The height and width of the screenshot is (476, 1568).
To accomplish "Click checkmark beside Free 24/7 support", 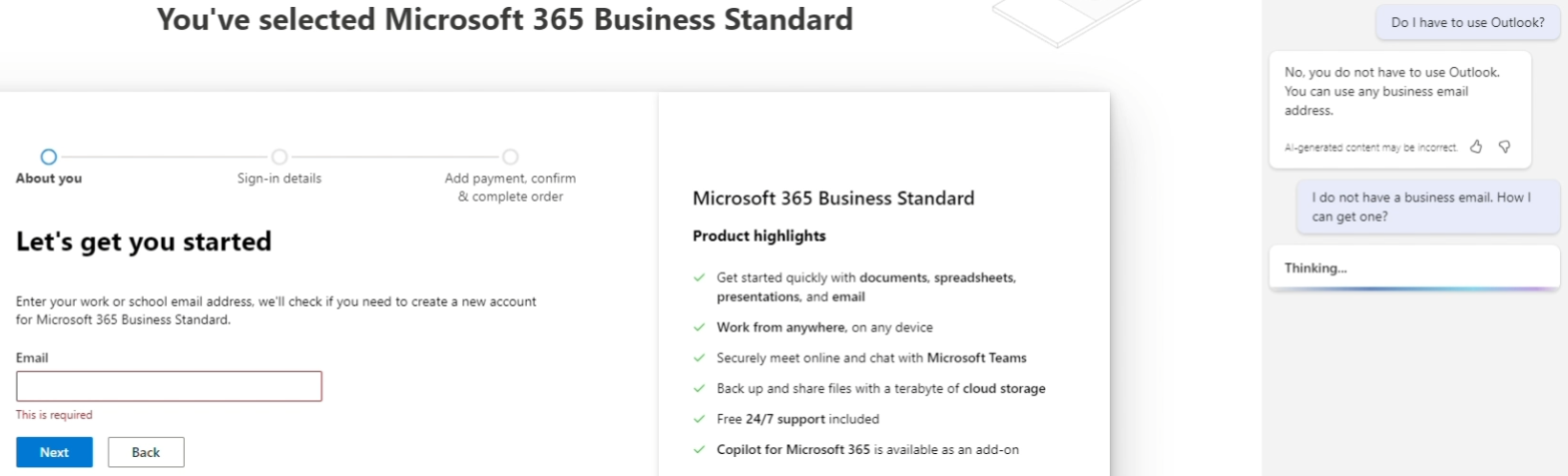I will pyautogui.click(x=700, y=419).
